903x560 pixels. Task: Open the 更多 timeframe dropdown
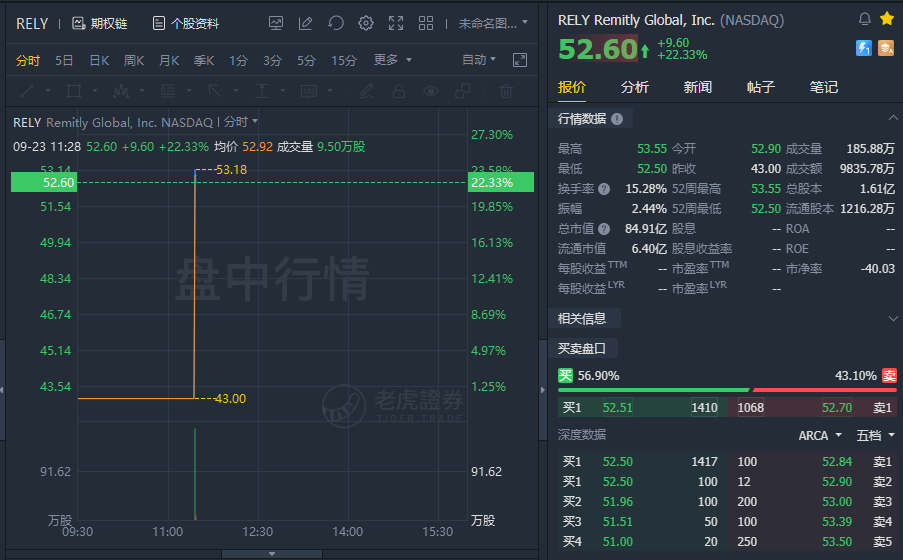tap(392, 60)
